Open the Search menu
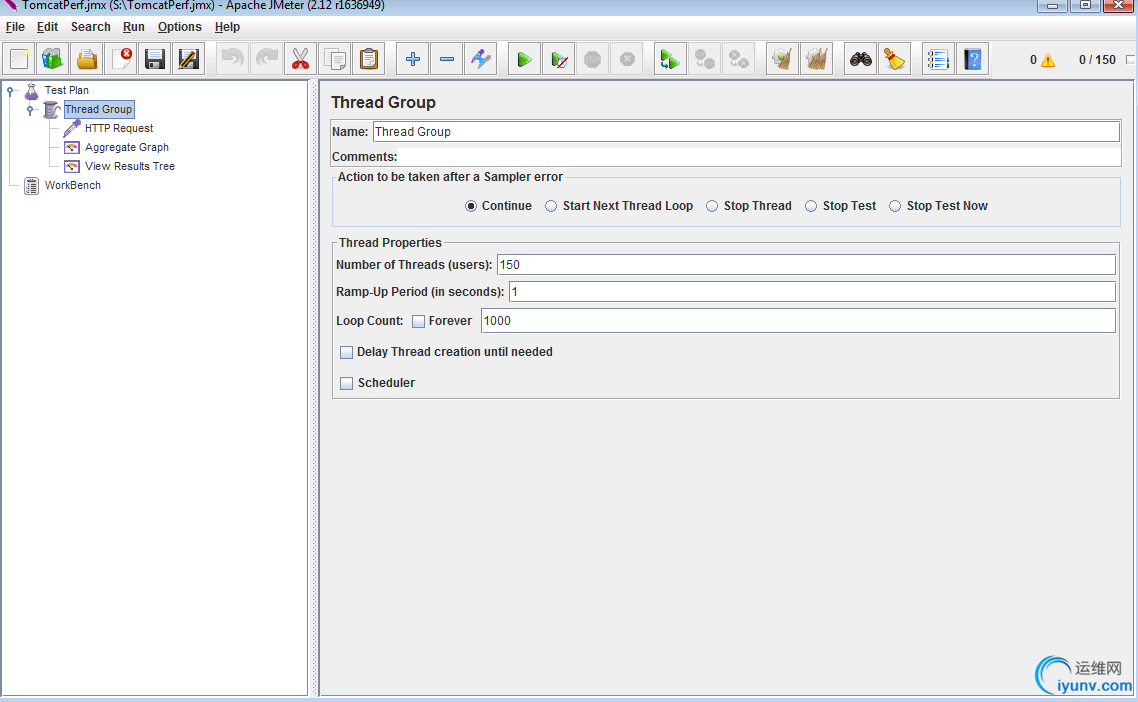The width and height of the screenshot is (1138, 702). (91, 27)
